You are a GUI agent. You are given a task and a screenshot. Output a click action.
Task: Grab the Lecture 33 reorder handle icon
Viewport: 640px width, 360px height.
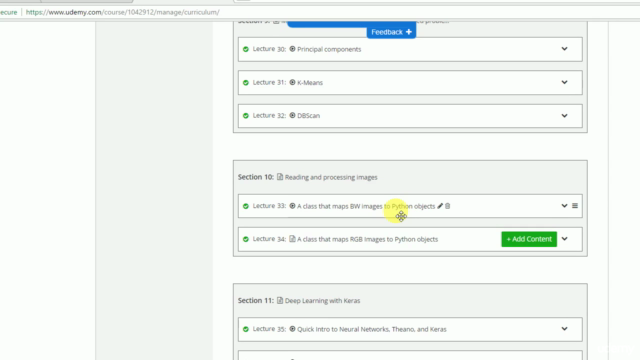point(575,206)
